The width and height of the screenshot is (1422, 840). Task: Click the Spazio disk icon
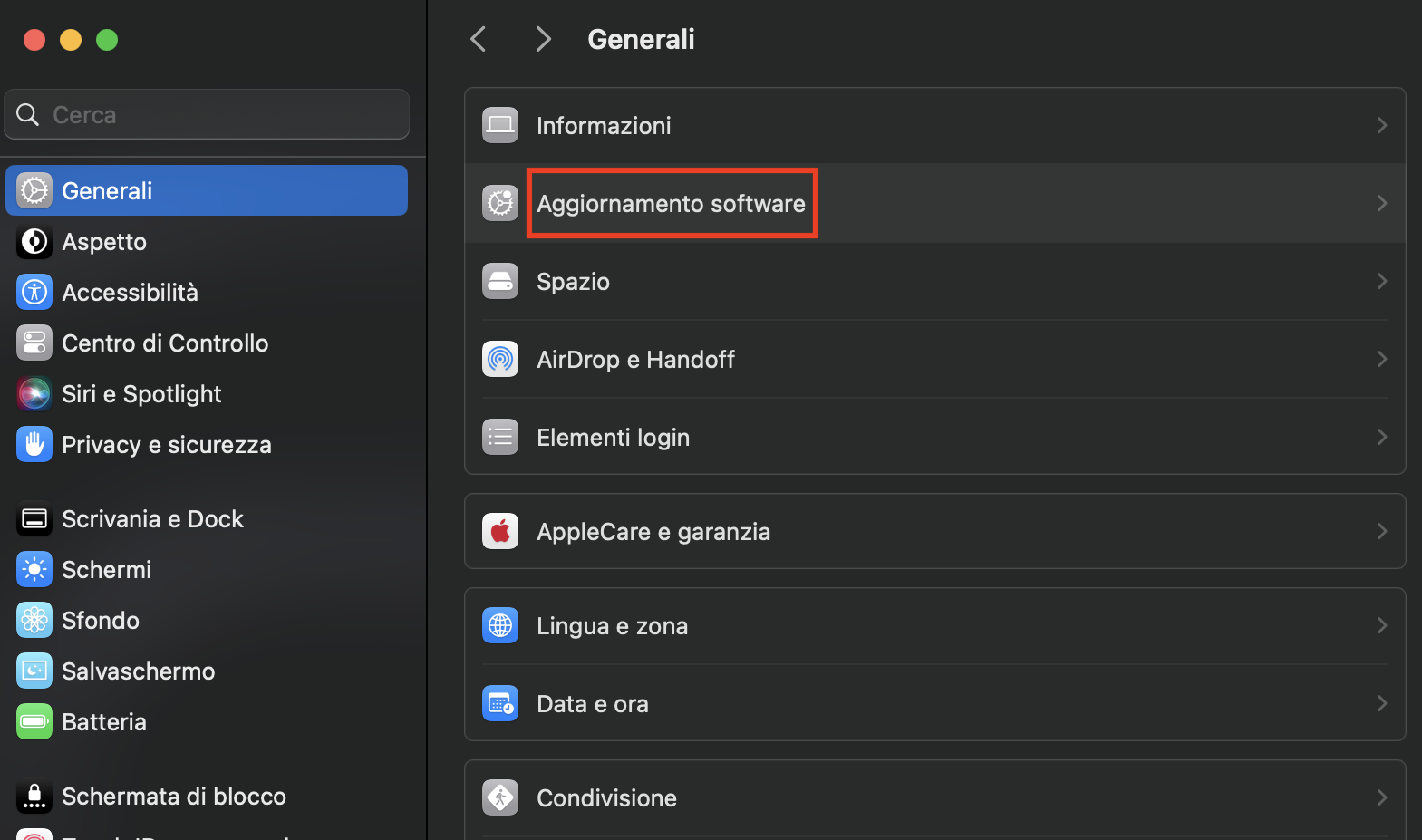click(x=500, y=281)
